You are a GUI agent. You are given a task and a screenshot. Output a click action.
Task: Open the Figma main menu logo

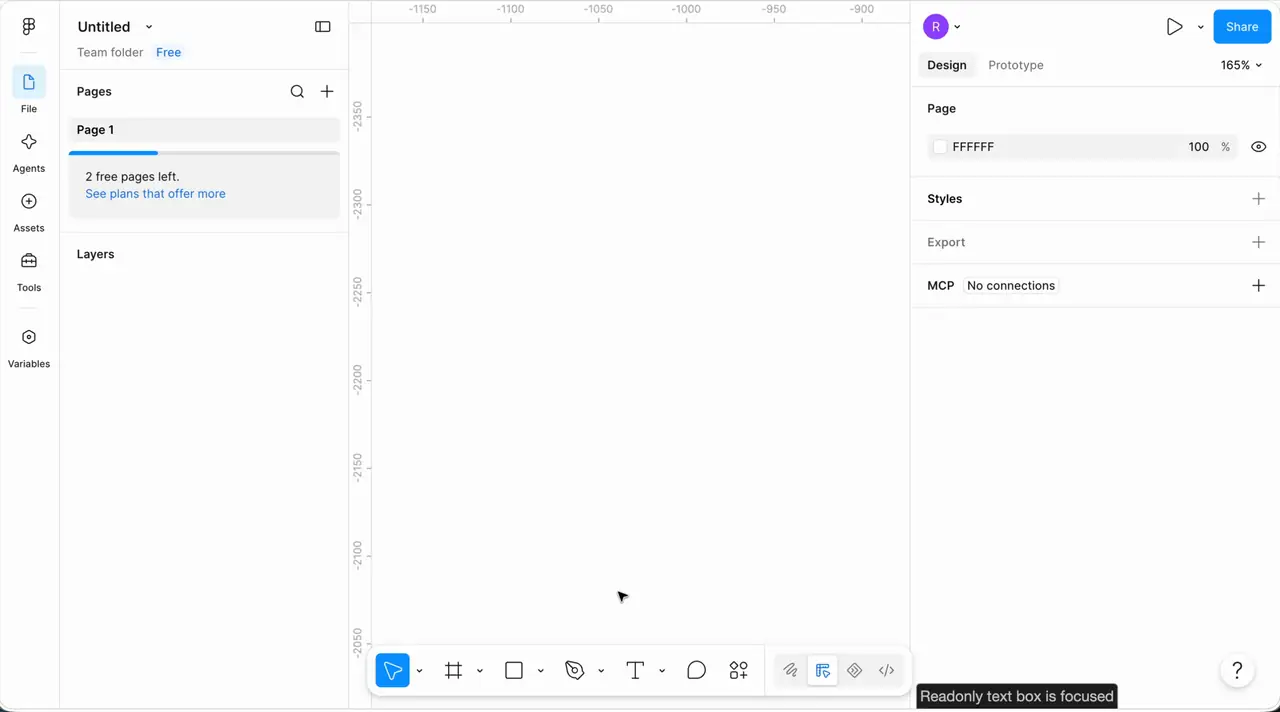pyautogui.click(x=29, y=27)
